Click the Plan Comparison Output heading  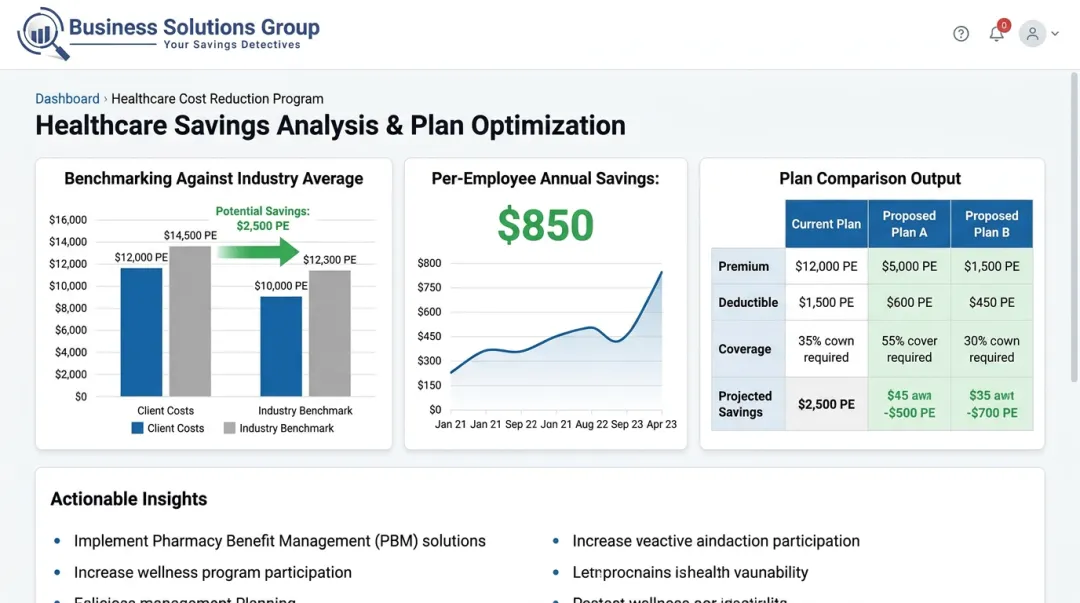click(870, 178)
